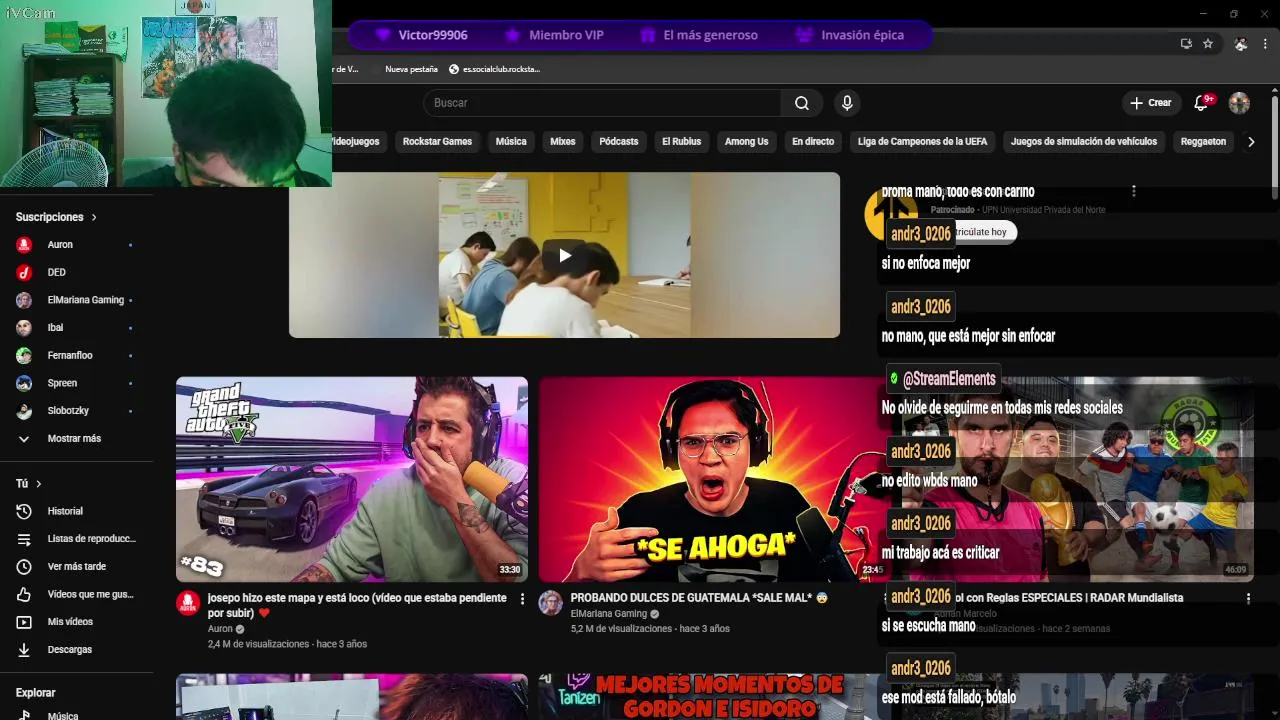
Task: Select the Mixes filter chip
Action: (563, 142)
